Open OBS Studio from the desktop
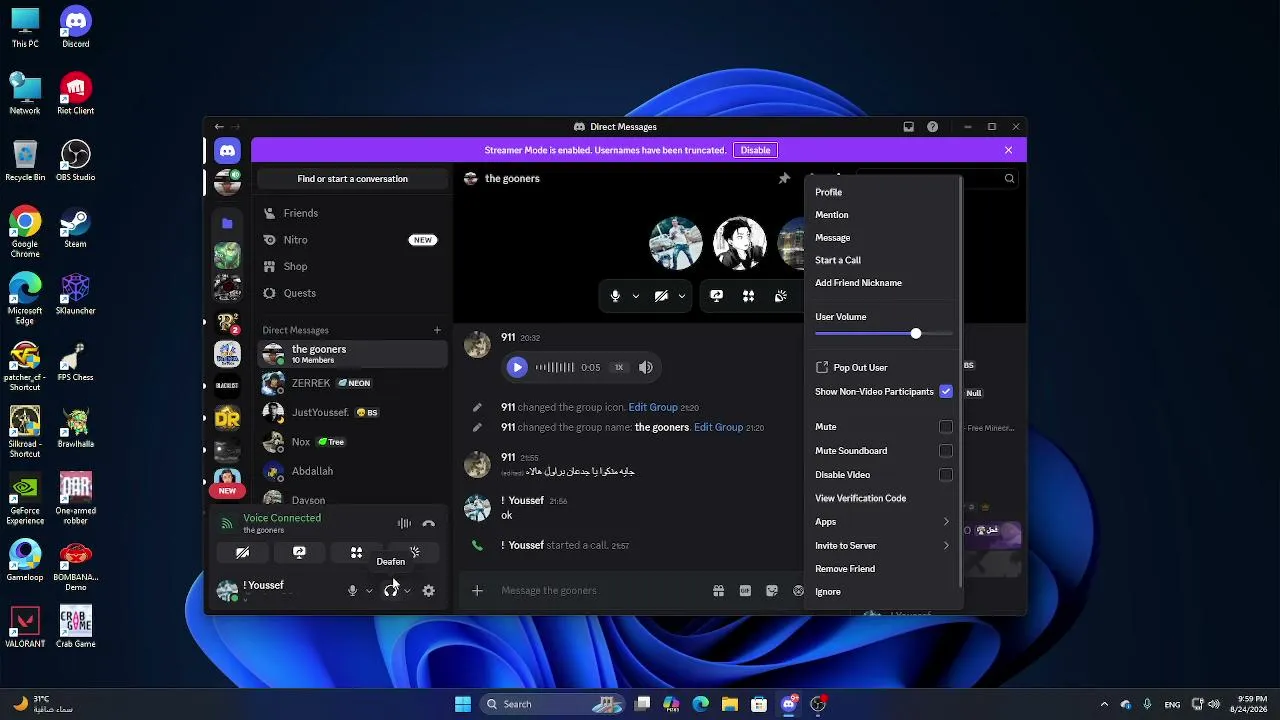 coord(75,160)
